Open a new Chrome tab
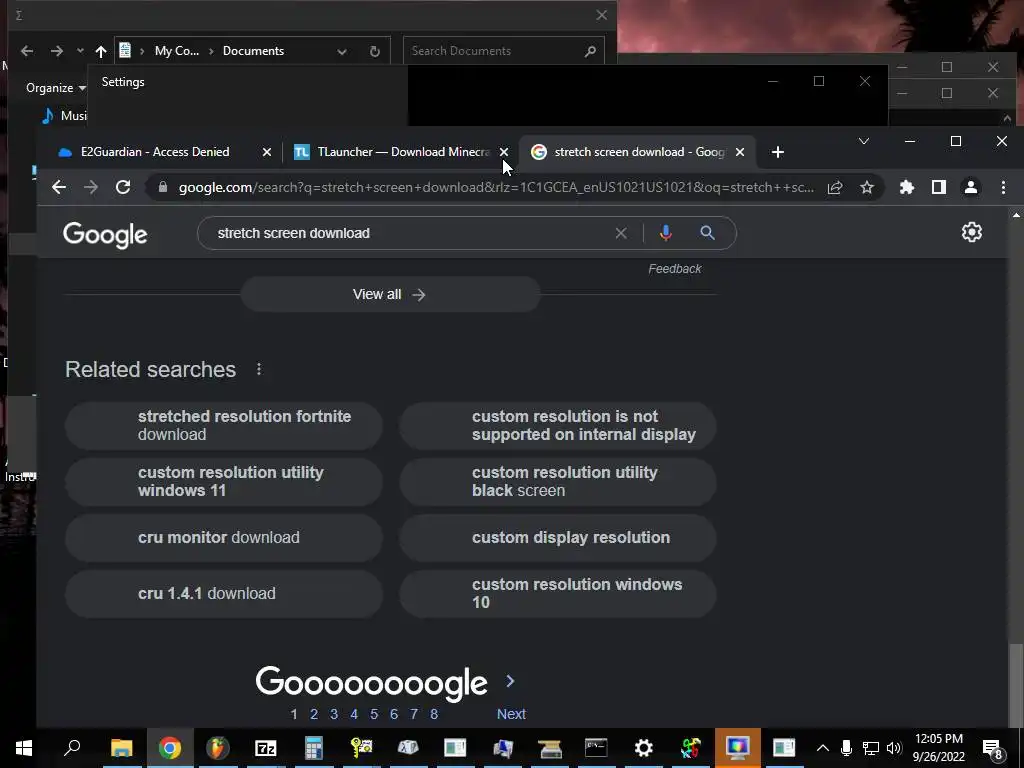The height and width of the screenshot is (768, 1024). tap(777, 152)
